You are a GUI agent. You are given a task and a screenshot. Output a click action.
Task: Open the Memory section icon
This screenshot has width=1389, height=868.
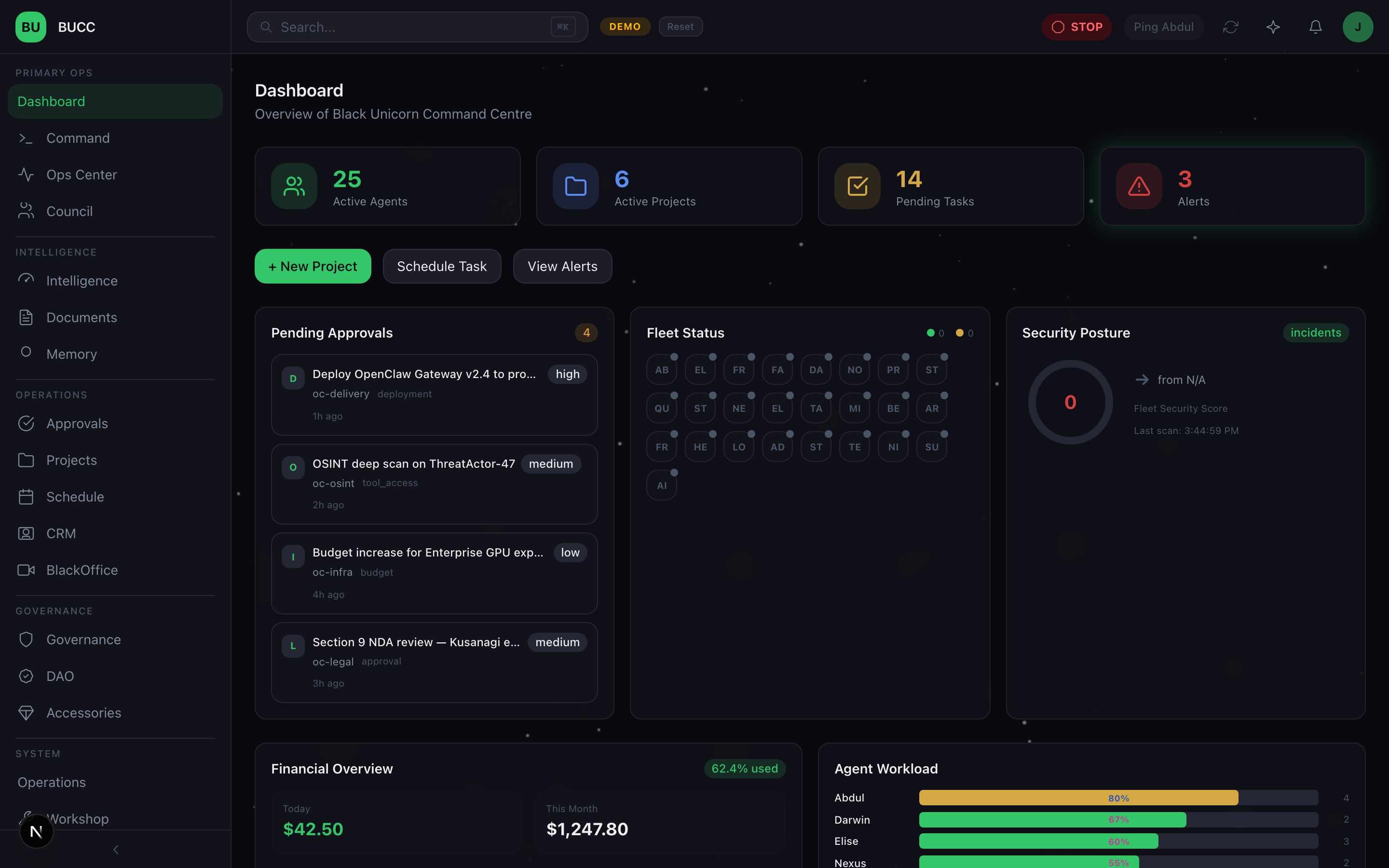coord(26,353)
